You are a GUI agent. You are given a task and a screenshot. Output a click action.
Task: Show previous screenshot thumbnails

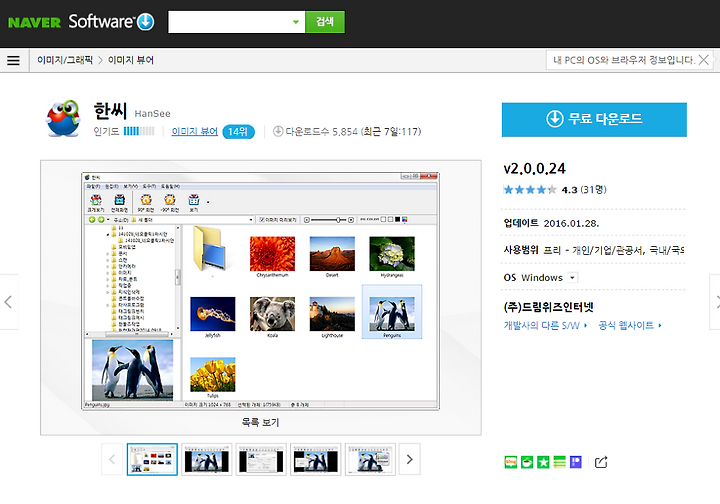point(112,459)
